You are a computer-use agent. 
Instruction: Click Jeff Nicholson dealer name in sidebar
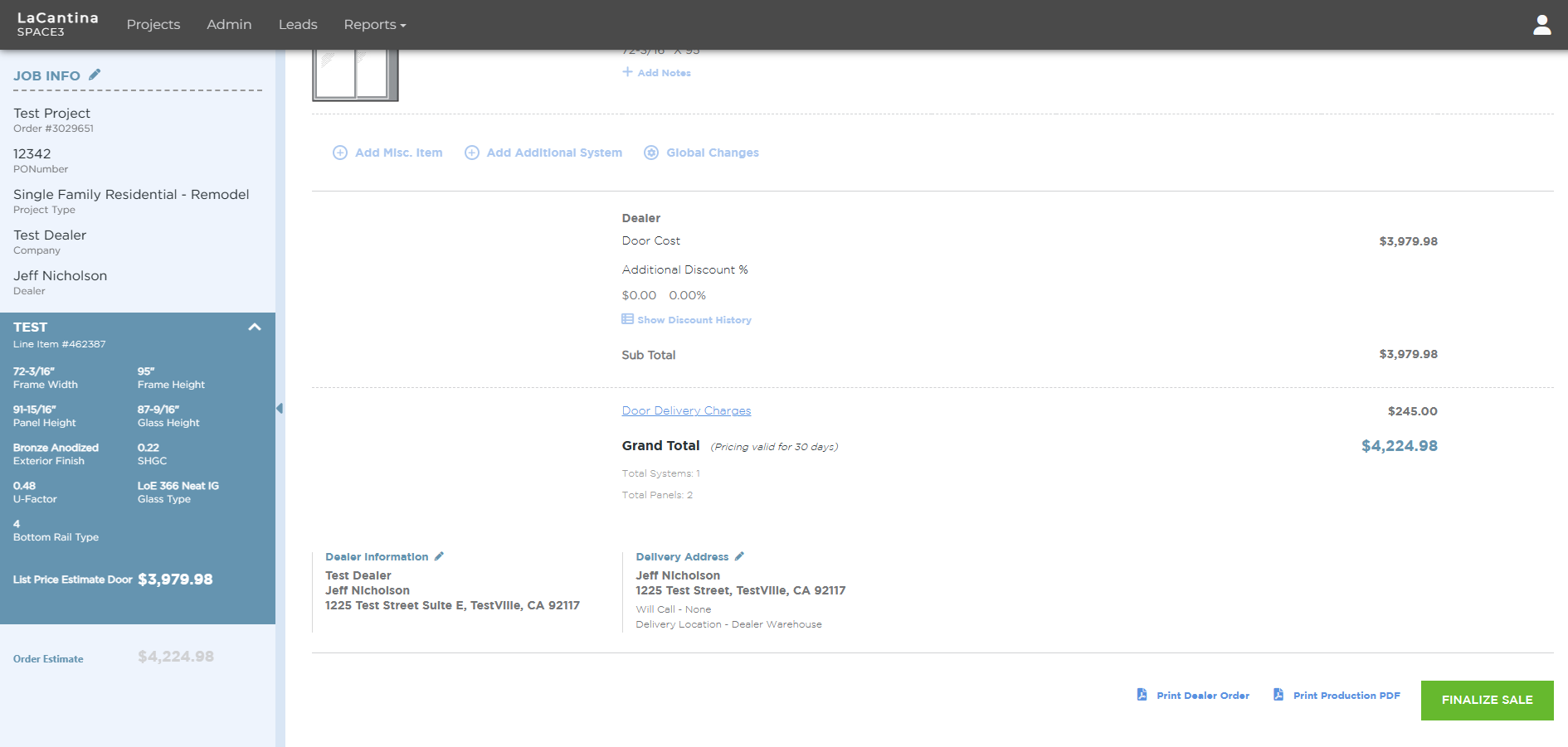click(x=60, y=275)
